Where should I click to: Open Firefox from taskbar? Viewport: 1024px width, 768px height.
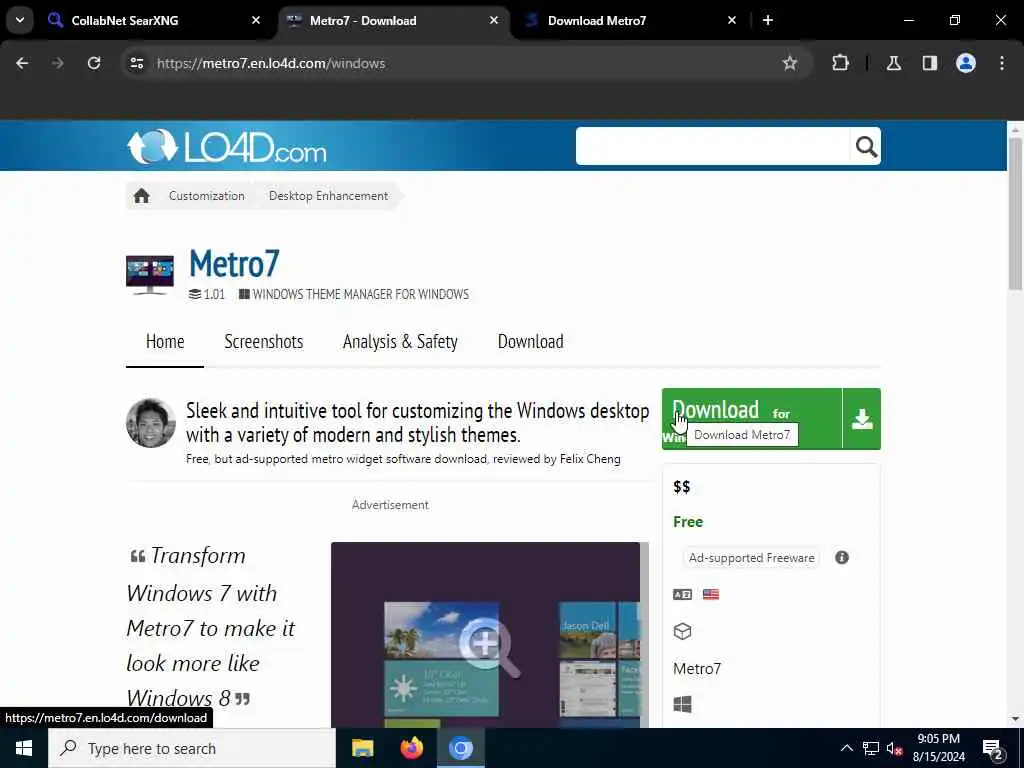(x=411, y=748)
